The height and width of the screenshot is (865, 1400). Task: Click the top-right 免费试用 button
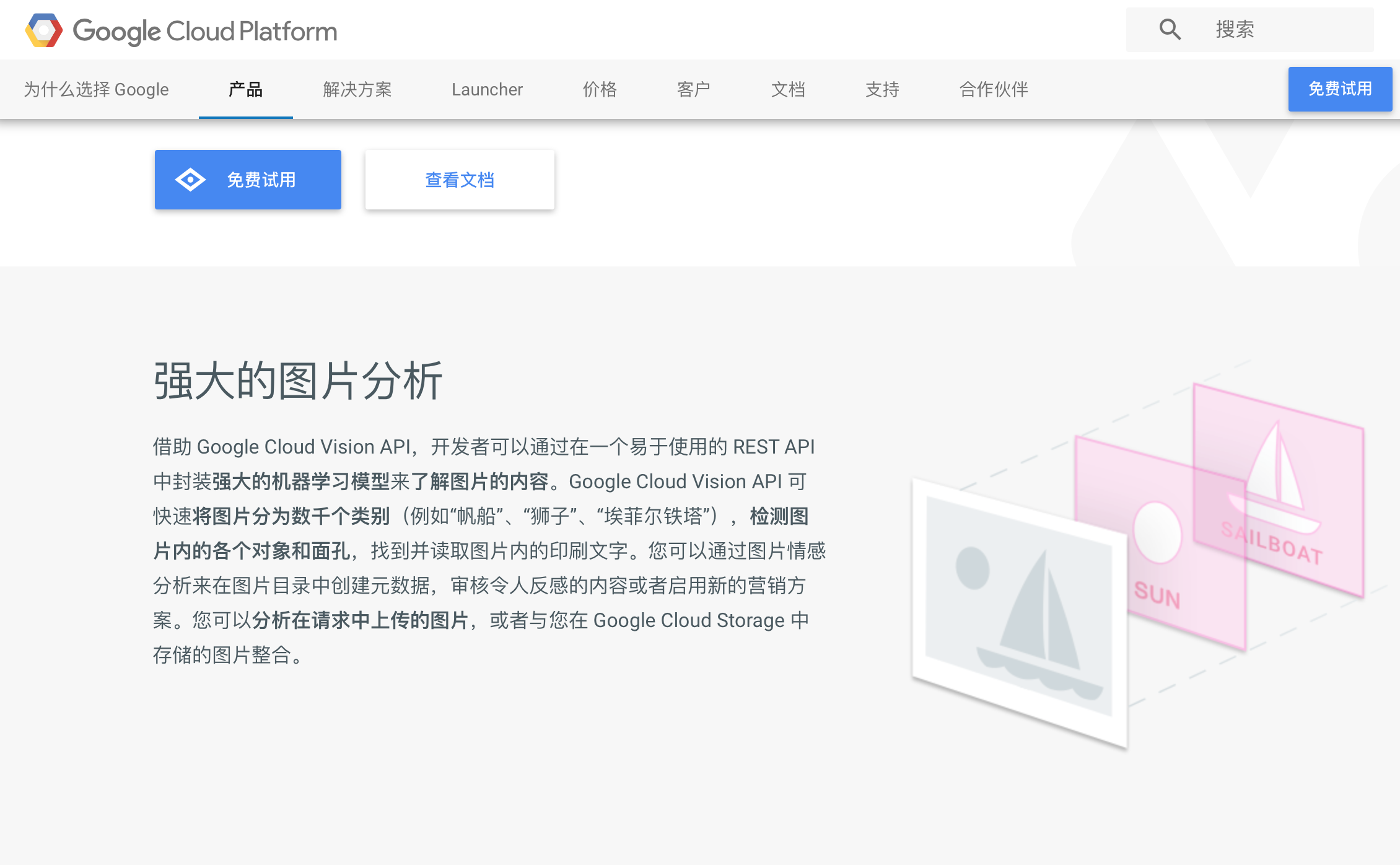[1340, 89]
